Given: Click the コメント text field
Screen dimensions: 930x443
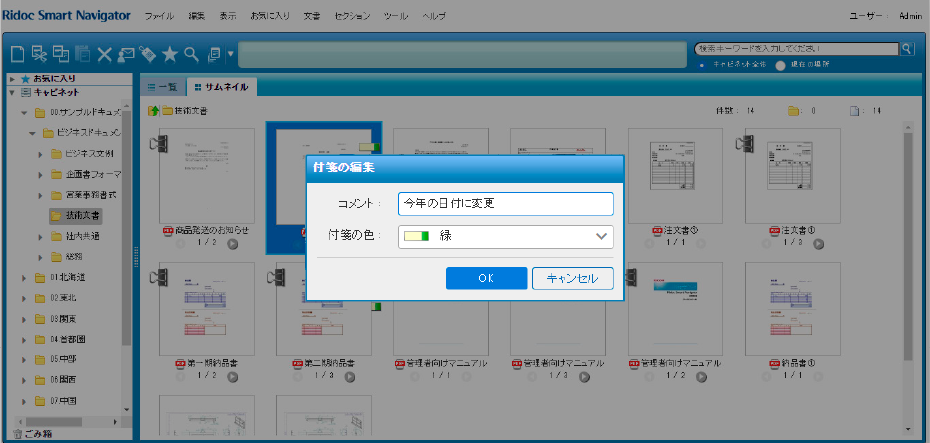Looking at the screenshot, I should point(505,203).
